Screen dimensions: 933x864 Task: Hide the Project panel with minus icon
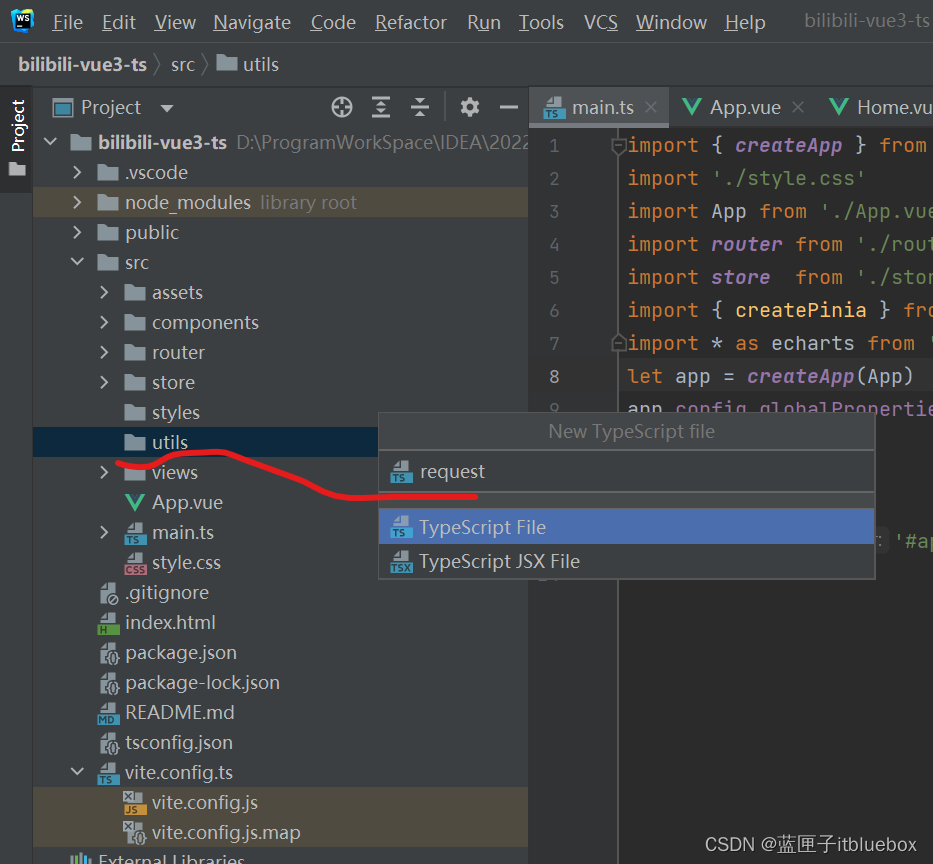[509, 108]
